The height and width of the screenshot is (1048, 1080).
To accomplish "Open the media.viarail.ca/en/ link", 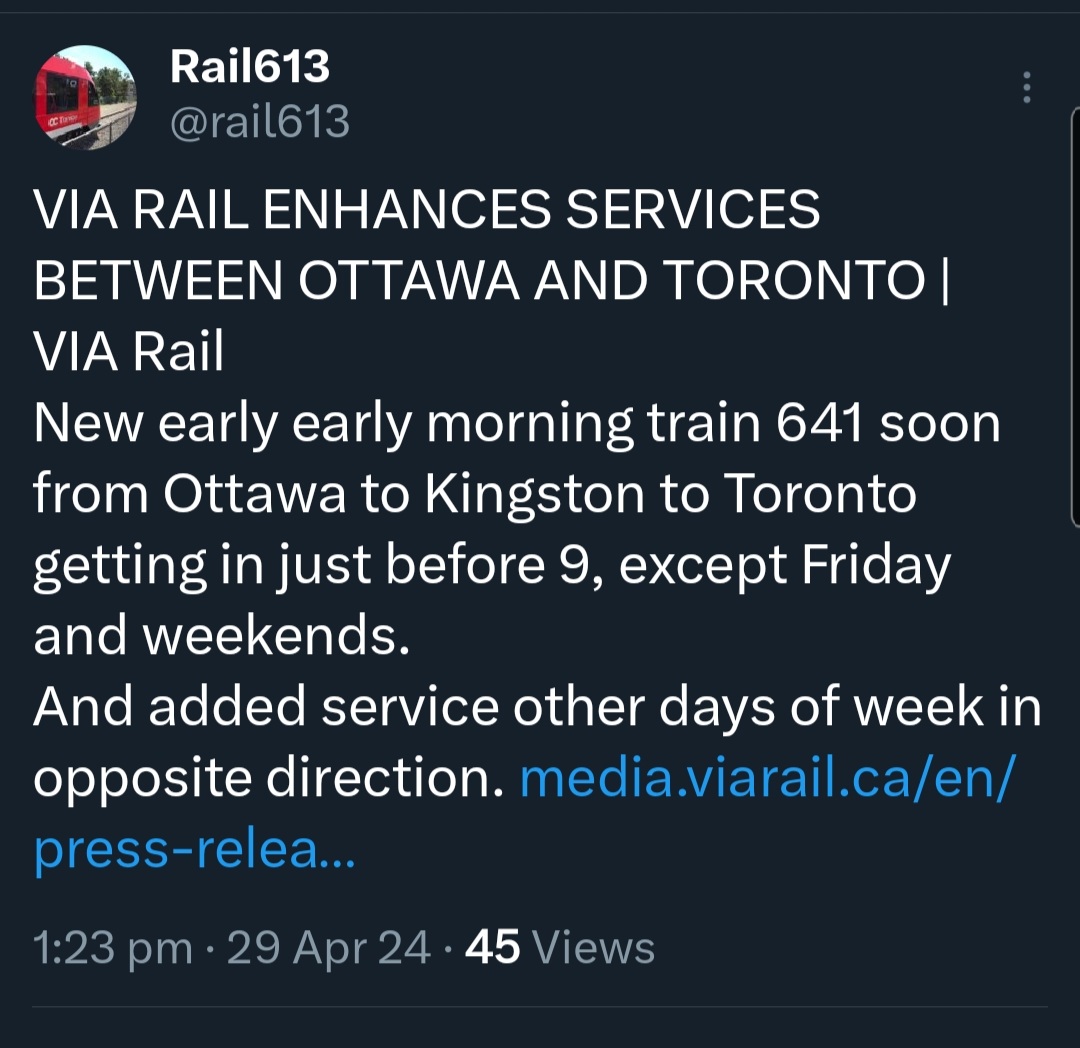I will 767,780.
